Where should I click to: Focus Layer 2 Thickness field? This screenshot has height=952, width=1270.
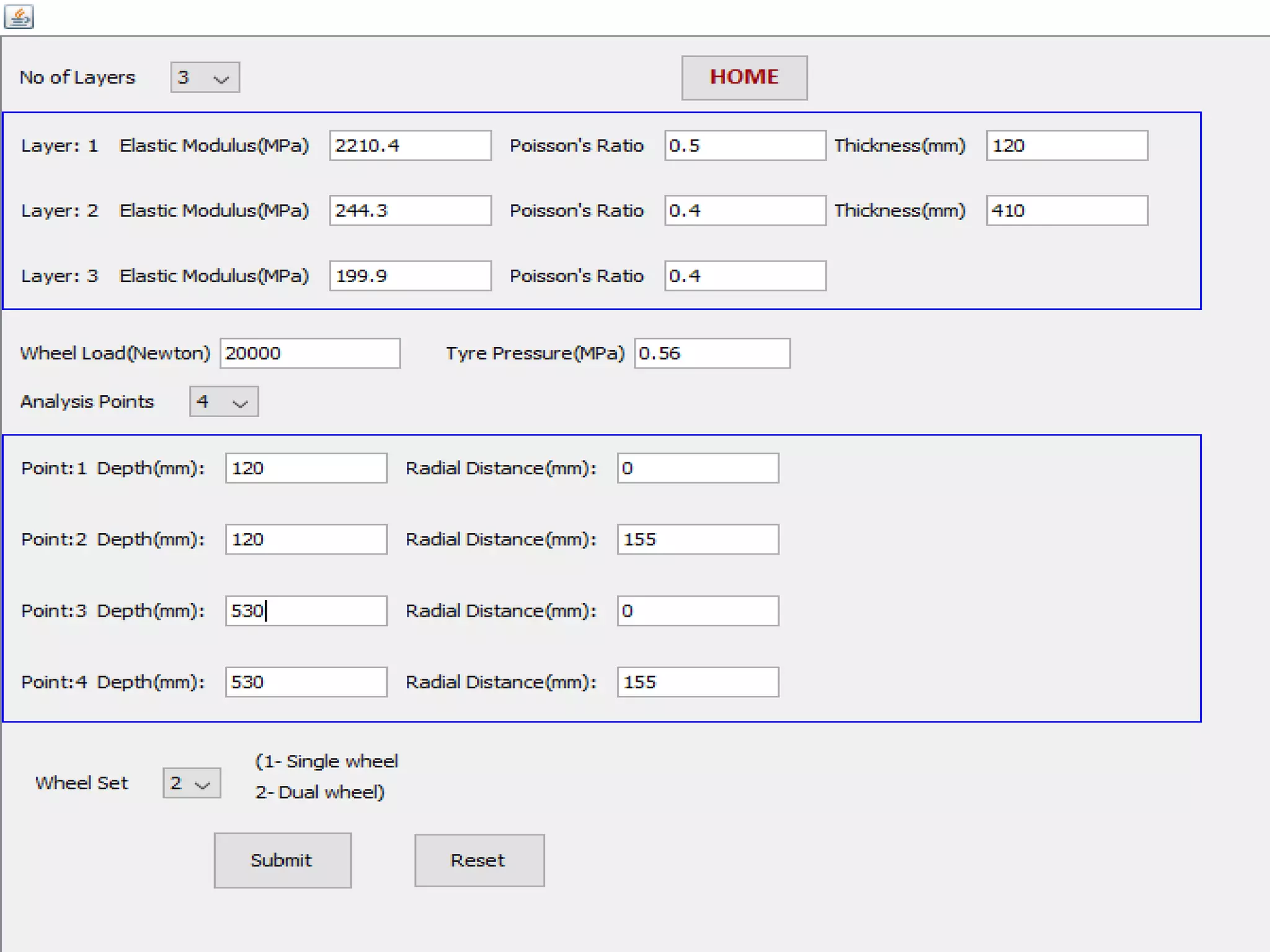[x=1067, y=211]
